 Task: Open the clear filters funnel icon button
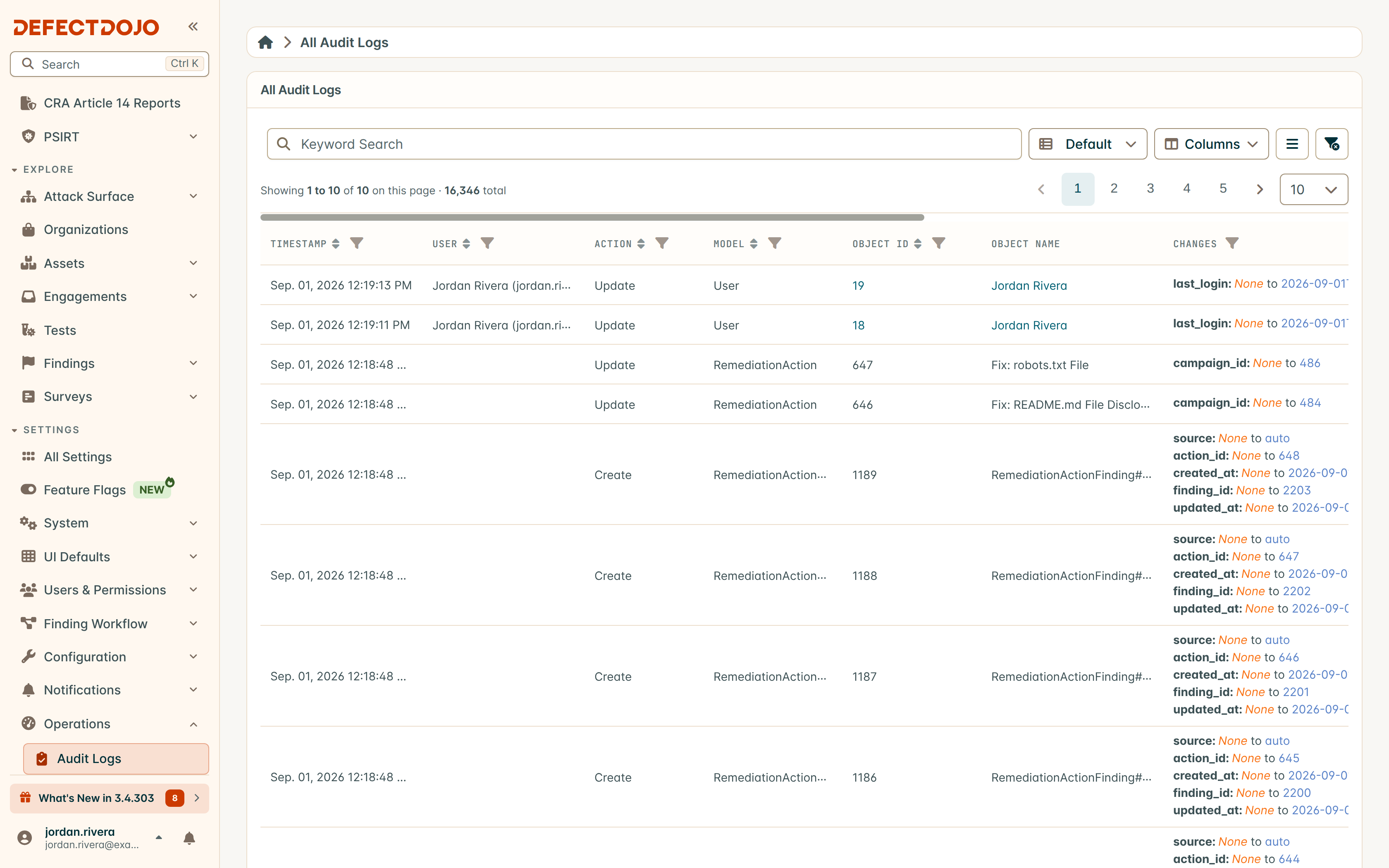(1332, 143)
